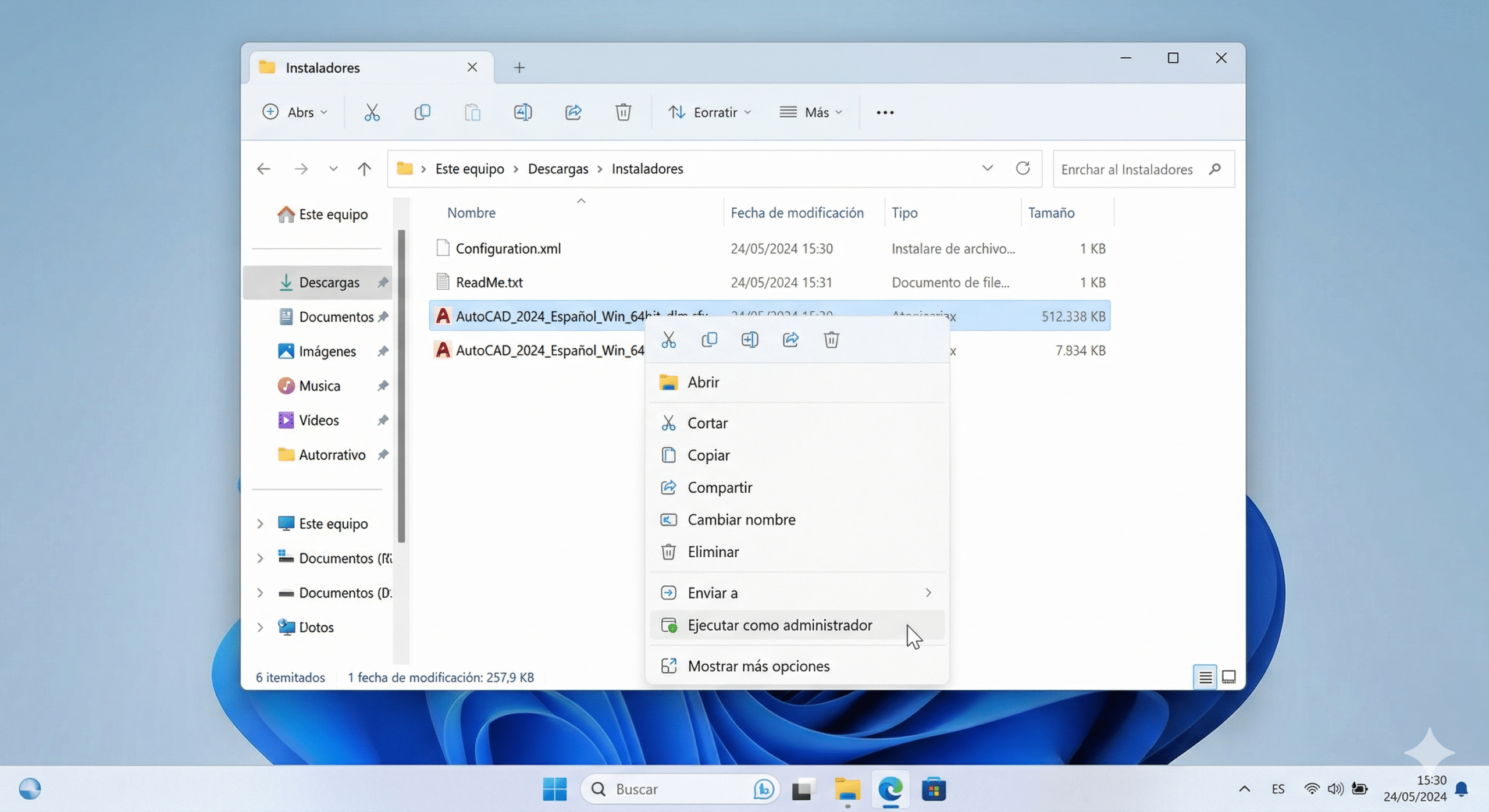Select the Copy icon in the toolbar
The width and height of the screenshot is (1489, 812).
(x=423, y=112)
